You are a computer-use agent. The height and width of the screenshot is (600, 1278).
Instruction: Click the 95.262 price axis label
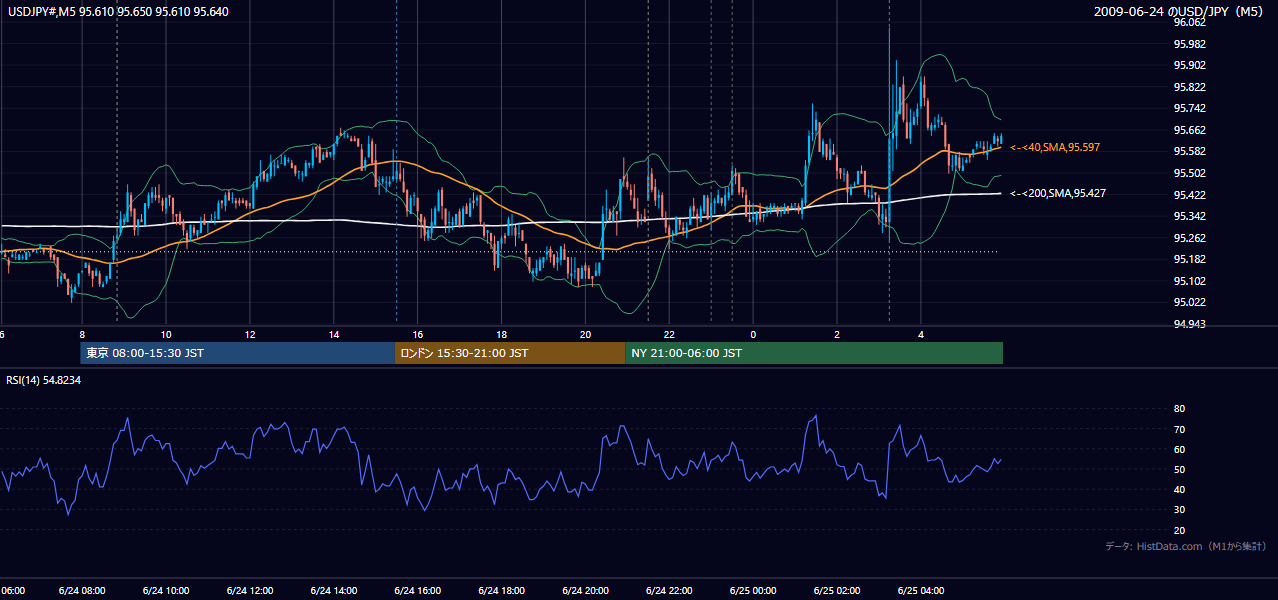(1189, 238)
